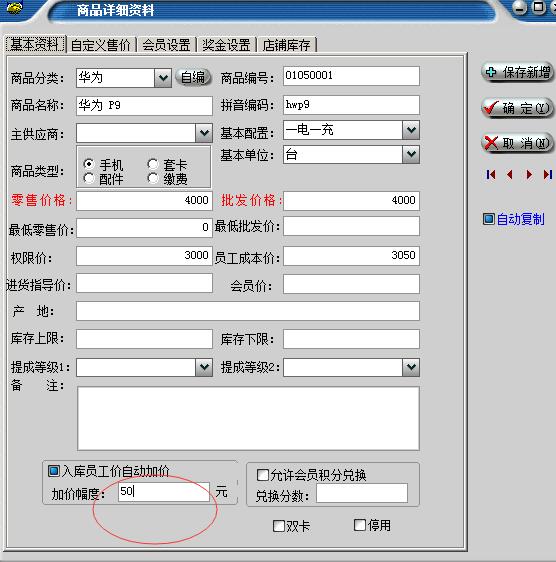Select the 配件 product type radio
The width and height of the screenshot is (556, 562).
point(89,178)
